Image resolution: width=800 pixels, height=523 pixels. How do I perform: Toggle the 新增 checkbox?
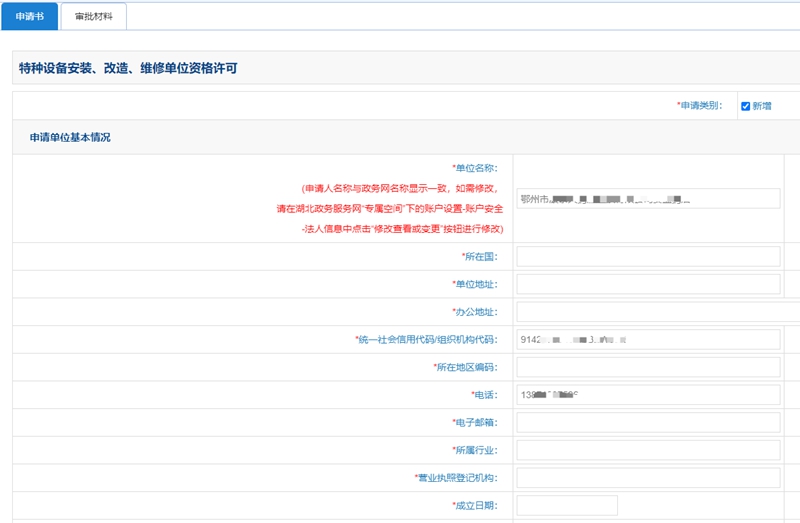click(x=746, y=106)
